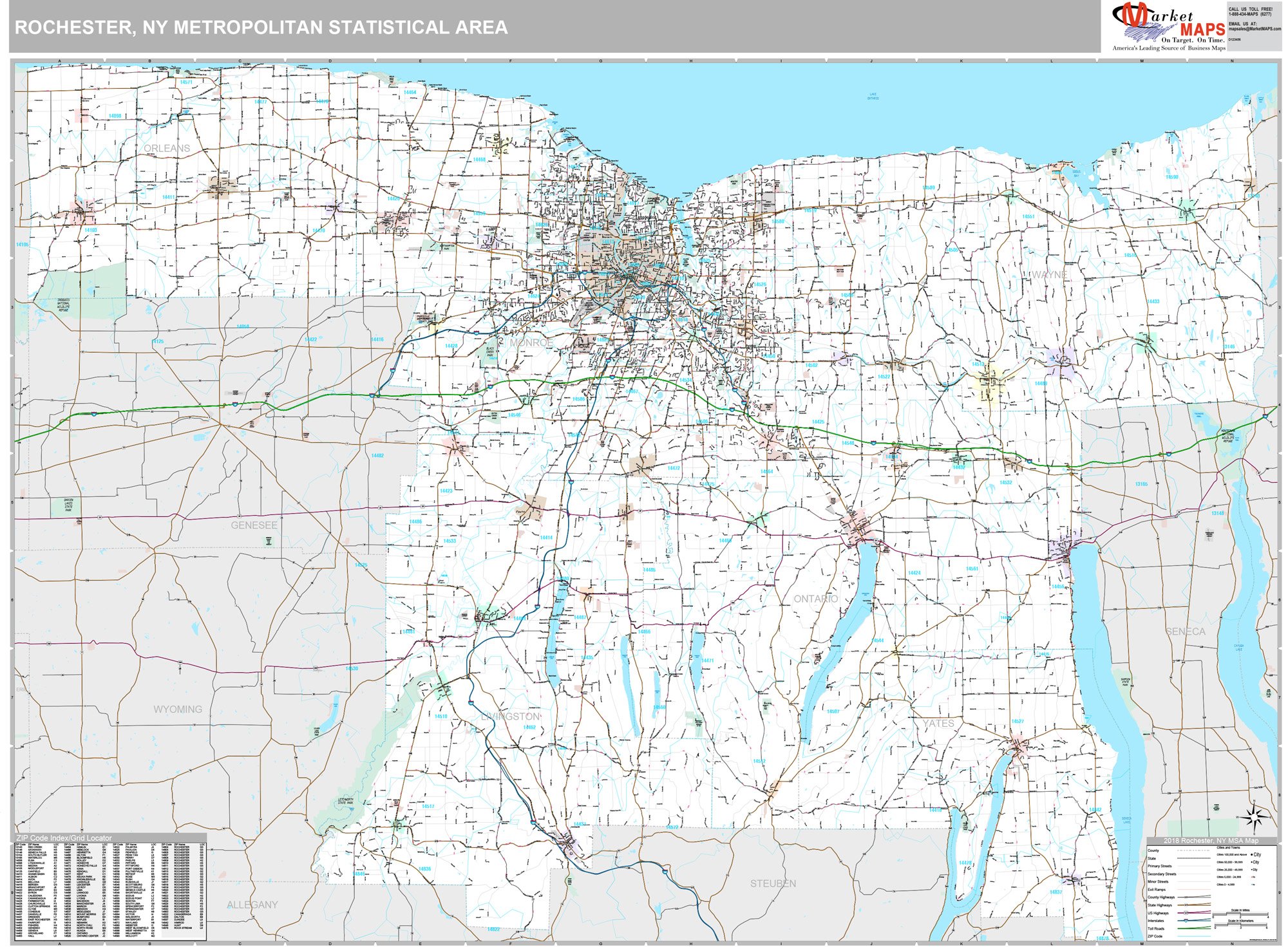Click the 'Primary Streets' legend entry
This screenshot has height=947, width=1288.
coord(1160,866)
